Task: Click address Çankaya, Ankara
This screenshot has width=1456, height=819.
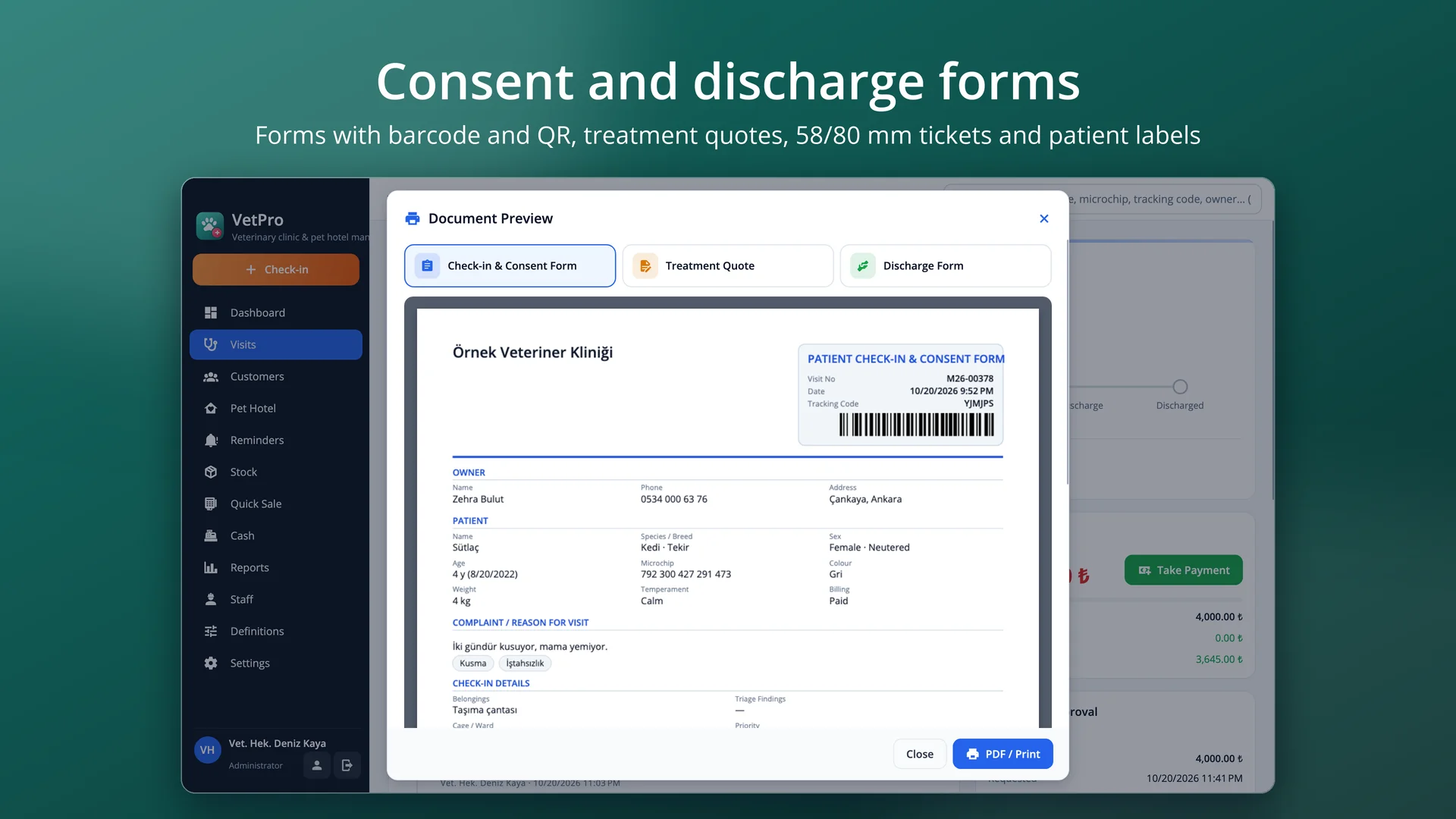Action: tap(865, 499)
